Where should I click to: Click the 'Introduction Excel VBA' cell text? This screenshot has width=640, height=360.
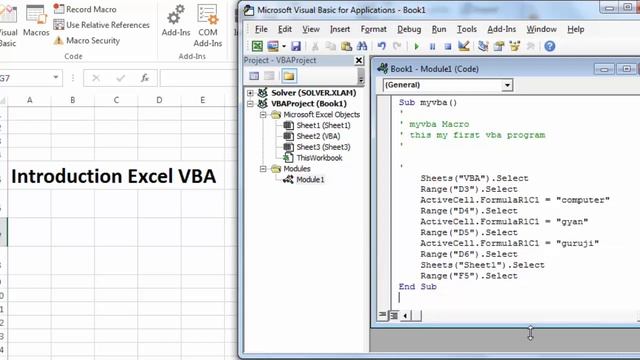click(x=113, y=176)
